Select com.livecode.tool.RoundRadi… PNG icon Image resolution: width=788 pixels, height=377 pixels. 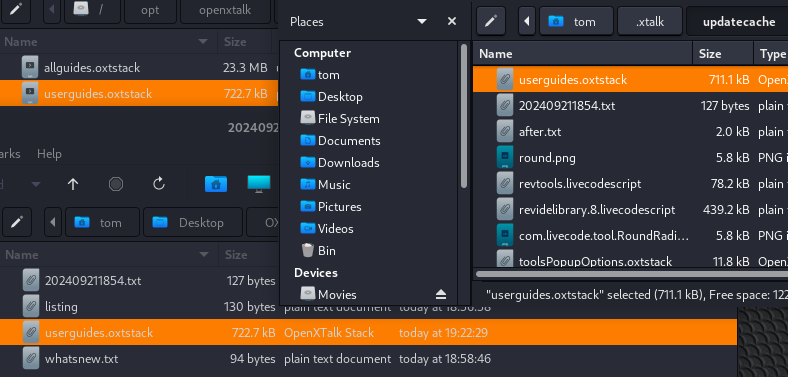pyautogui.click(x=505, y=236)
